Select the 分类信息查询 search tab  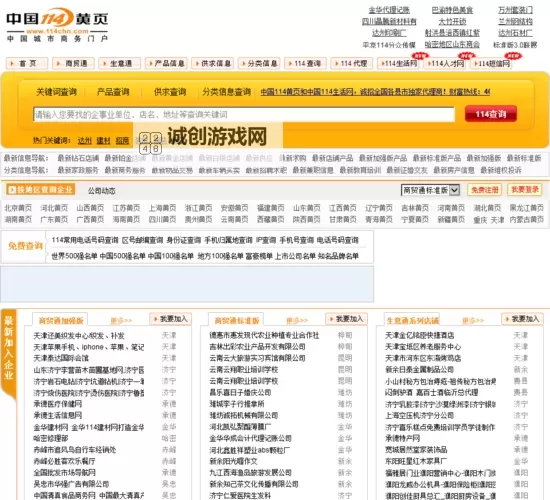click(x=227, y=92)
